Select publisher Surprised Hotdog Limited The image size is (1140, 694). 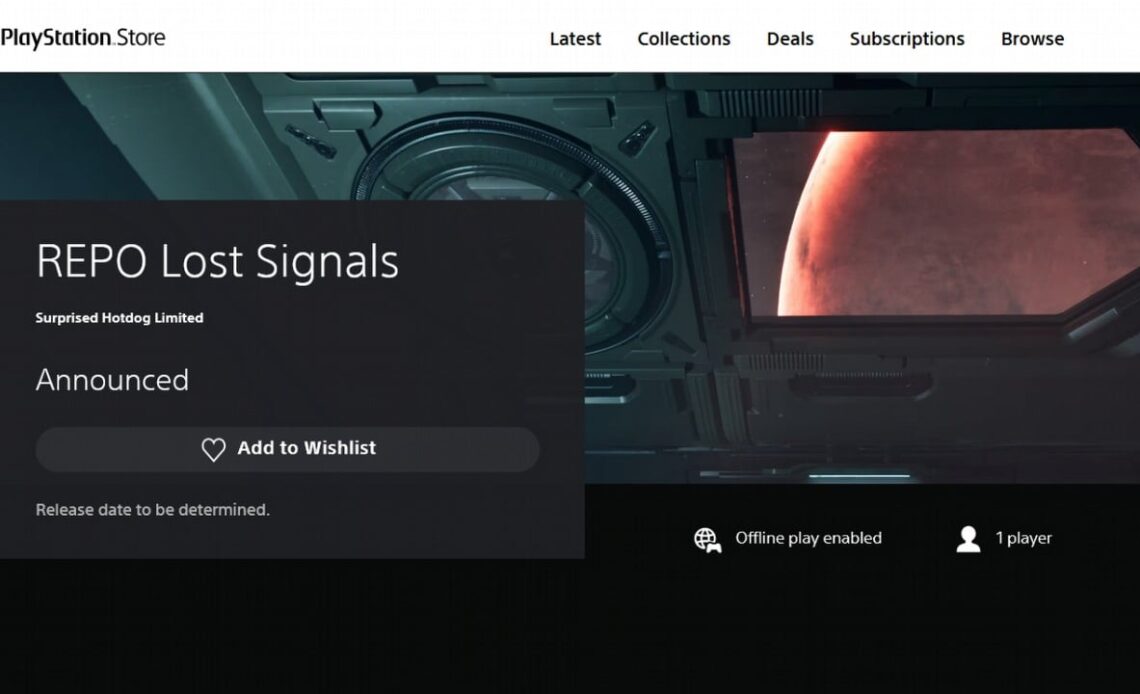click(119, 317)
